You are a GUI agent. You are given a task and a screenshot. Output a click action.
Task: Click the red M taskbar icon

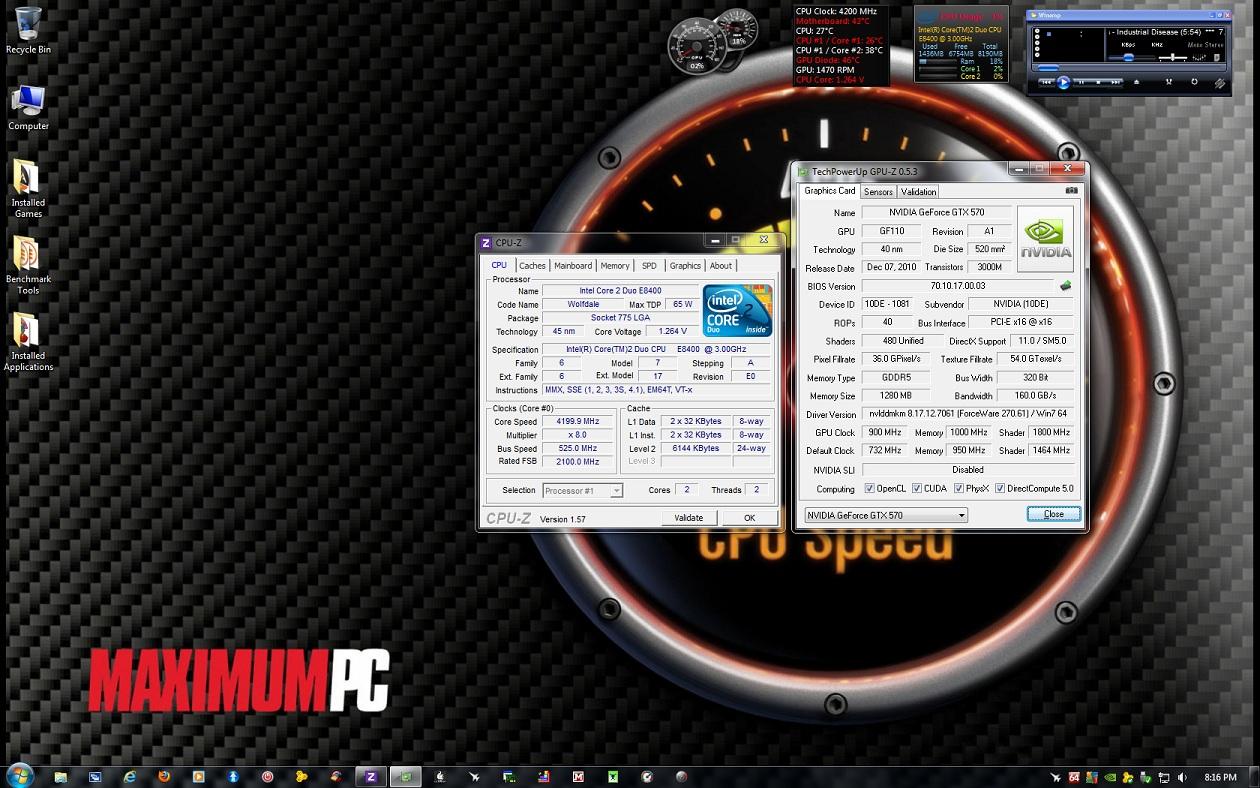click(579, 776)
